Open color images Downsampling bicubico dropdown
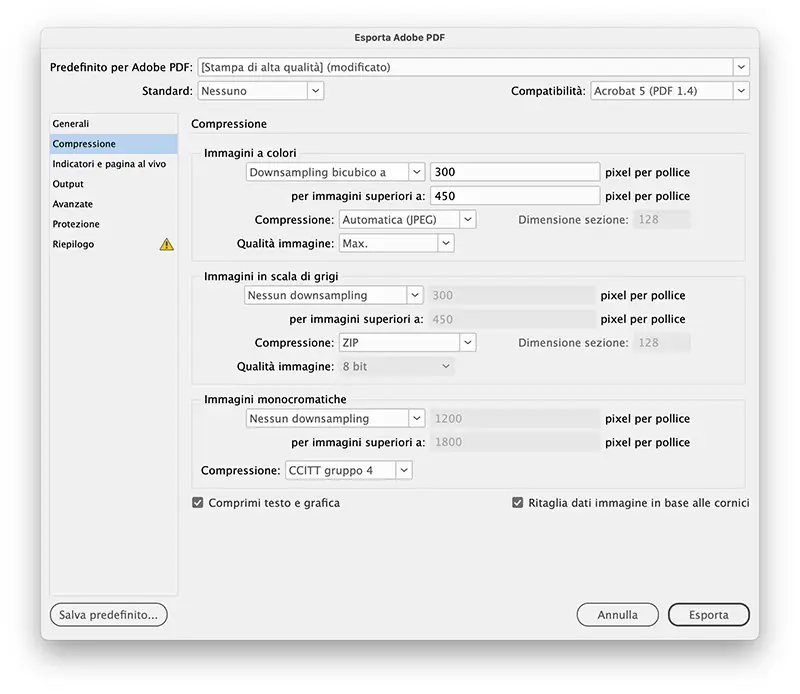Screen dimensions: 800x694 pos(335,172)
